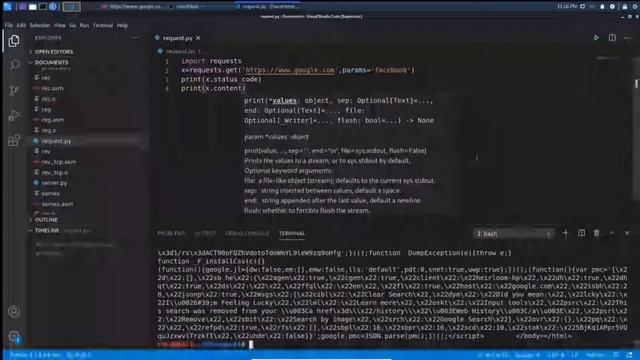This screenshot has width=640, height=360.
Task: Split the terminal pane
Action: point(581,233)
